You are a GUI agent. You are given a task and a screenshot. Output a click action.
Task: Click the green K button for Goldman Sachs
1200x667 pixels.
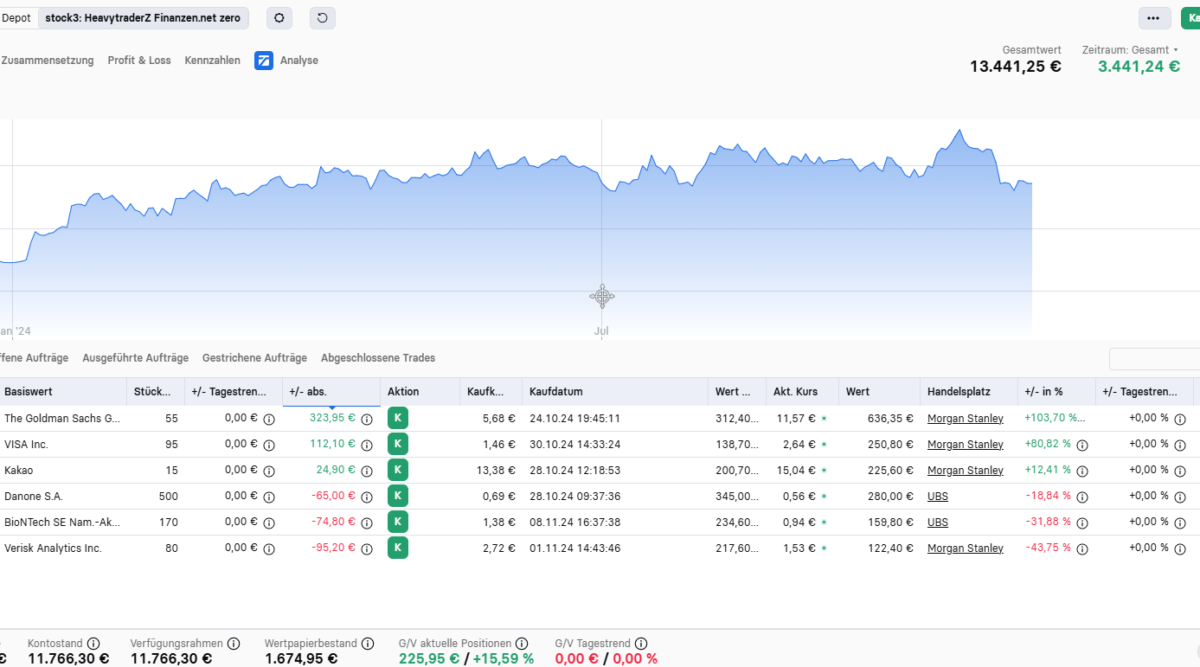(x=398, y=418)
